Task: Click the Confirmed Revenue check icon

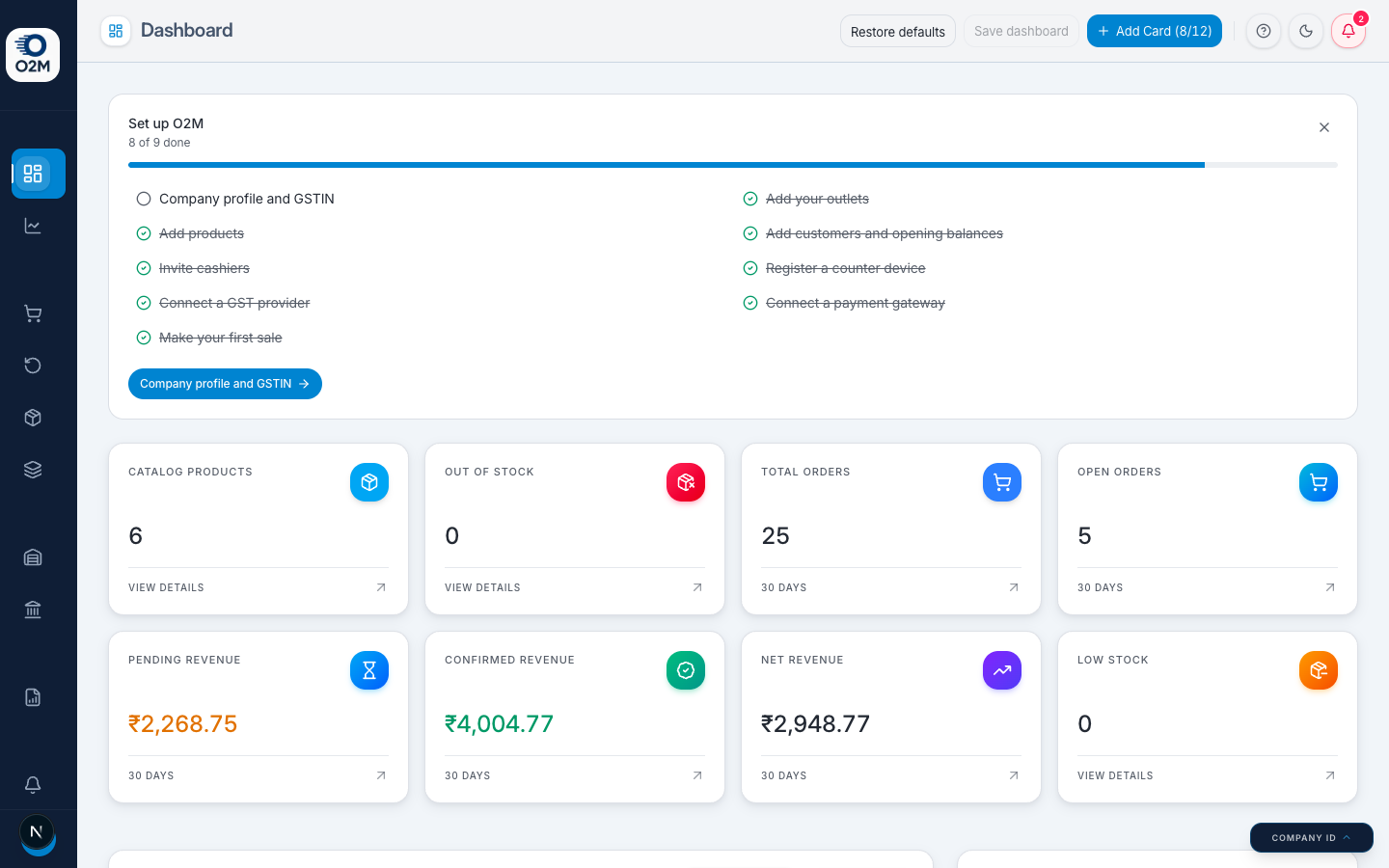Action: pos(686,670)
